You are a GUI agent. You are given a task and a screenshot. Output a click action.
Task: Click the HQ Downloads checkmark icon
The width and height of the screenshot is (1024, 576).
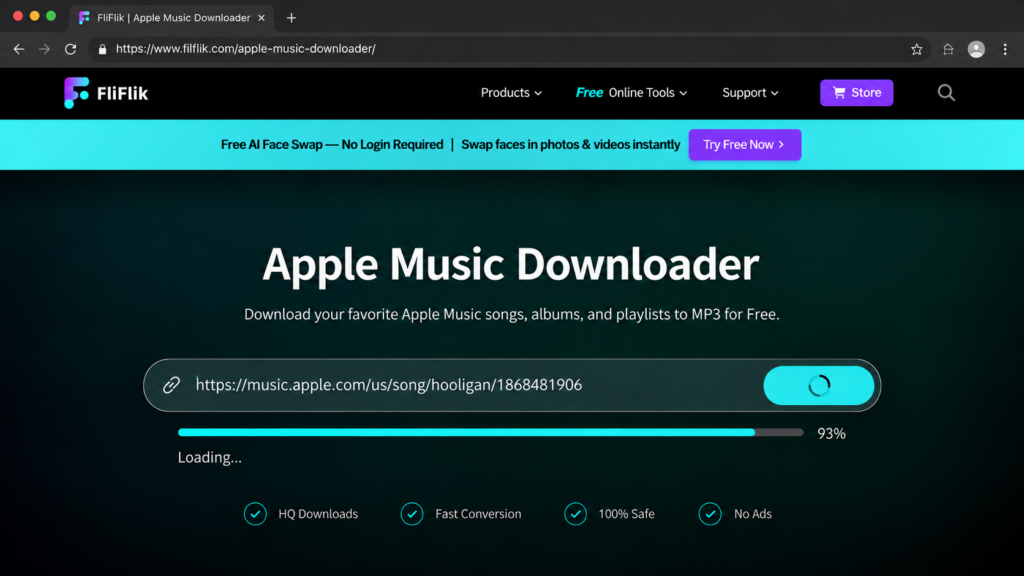pos(255,514)
